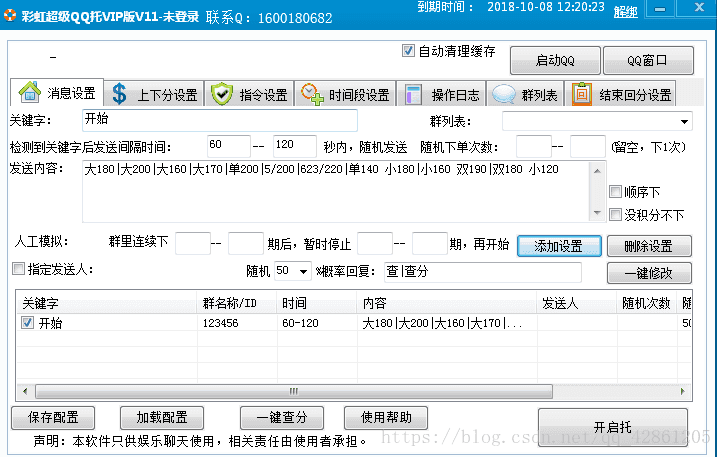This screenshot has height=457, width=722.
Task: Click the 删除设置 button
Action: coord(649,246)
